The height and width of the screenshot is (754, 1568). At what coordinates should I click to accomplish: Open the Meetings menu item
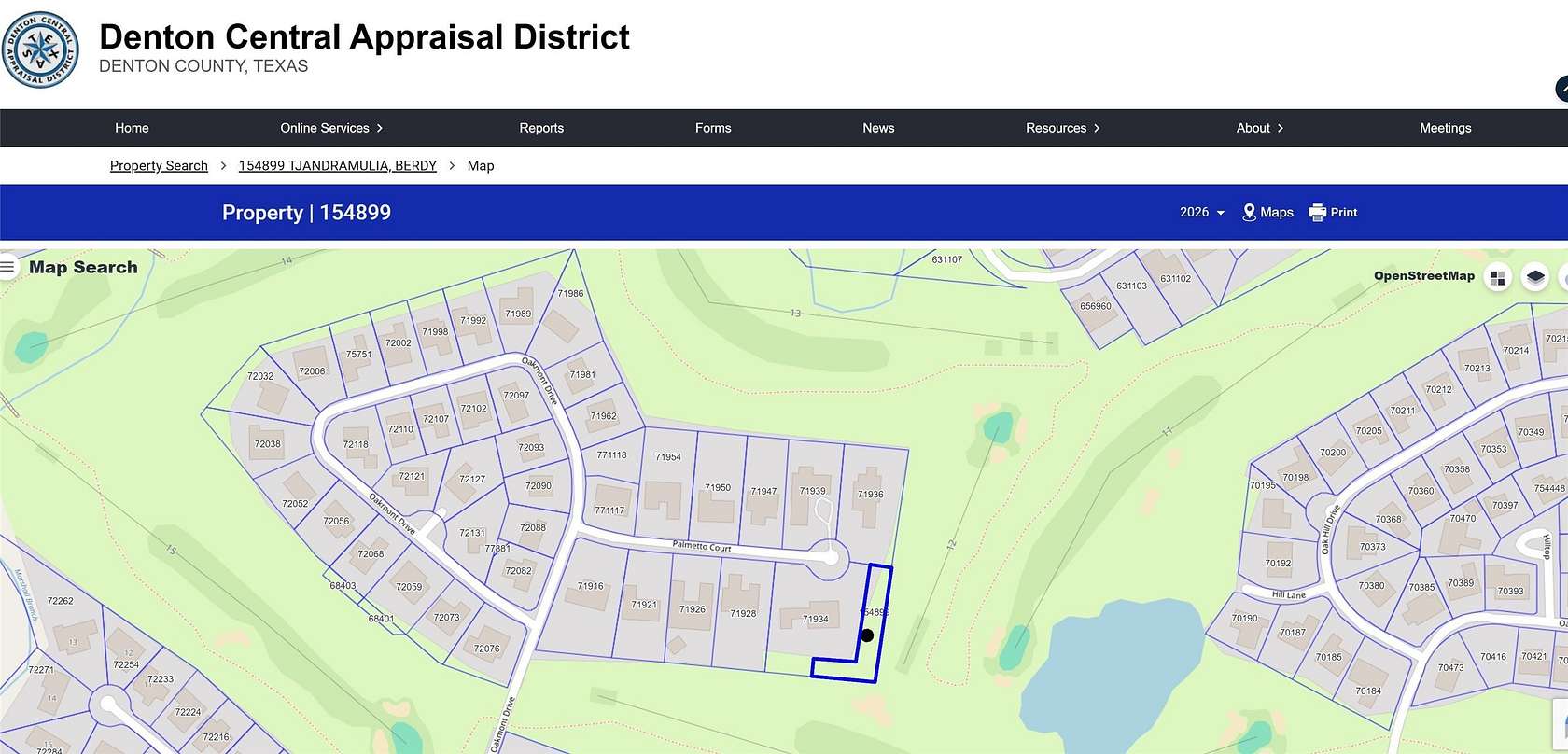coord(1445,128)
